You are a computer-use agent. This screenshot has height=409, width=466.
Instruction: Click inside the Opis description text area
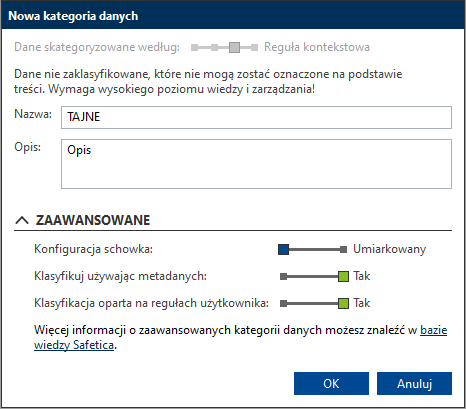point(256,164)
